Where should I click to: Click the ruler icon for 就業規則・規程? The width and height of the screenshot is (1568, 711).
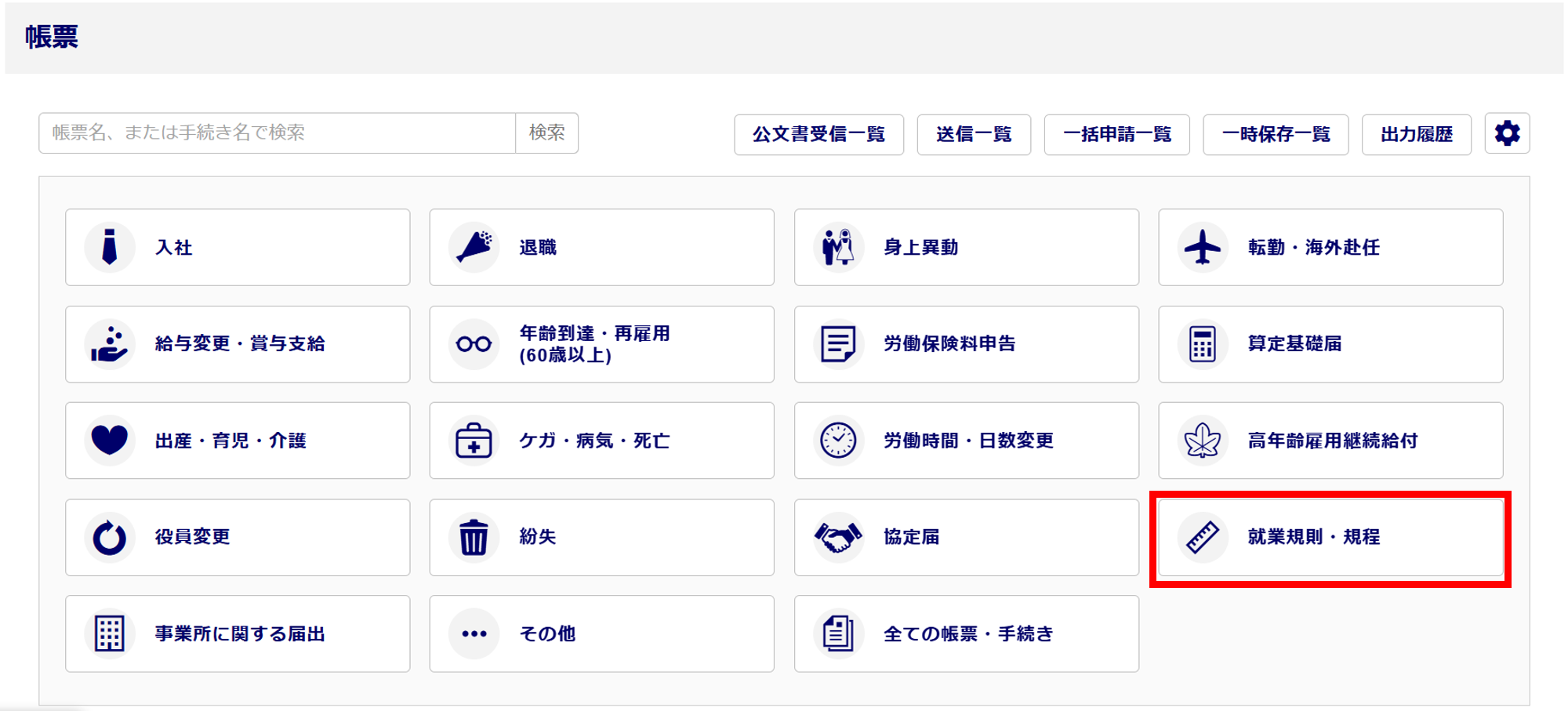(1203, 537)
